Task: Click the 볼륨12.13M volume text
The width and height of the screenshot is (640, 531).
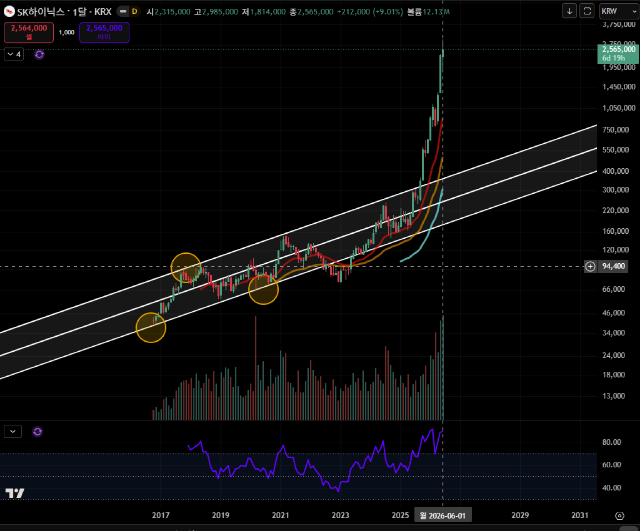Action: click(428, 12)
